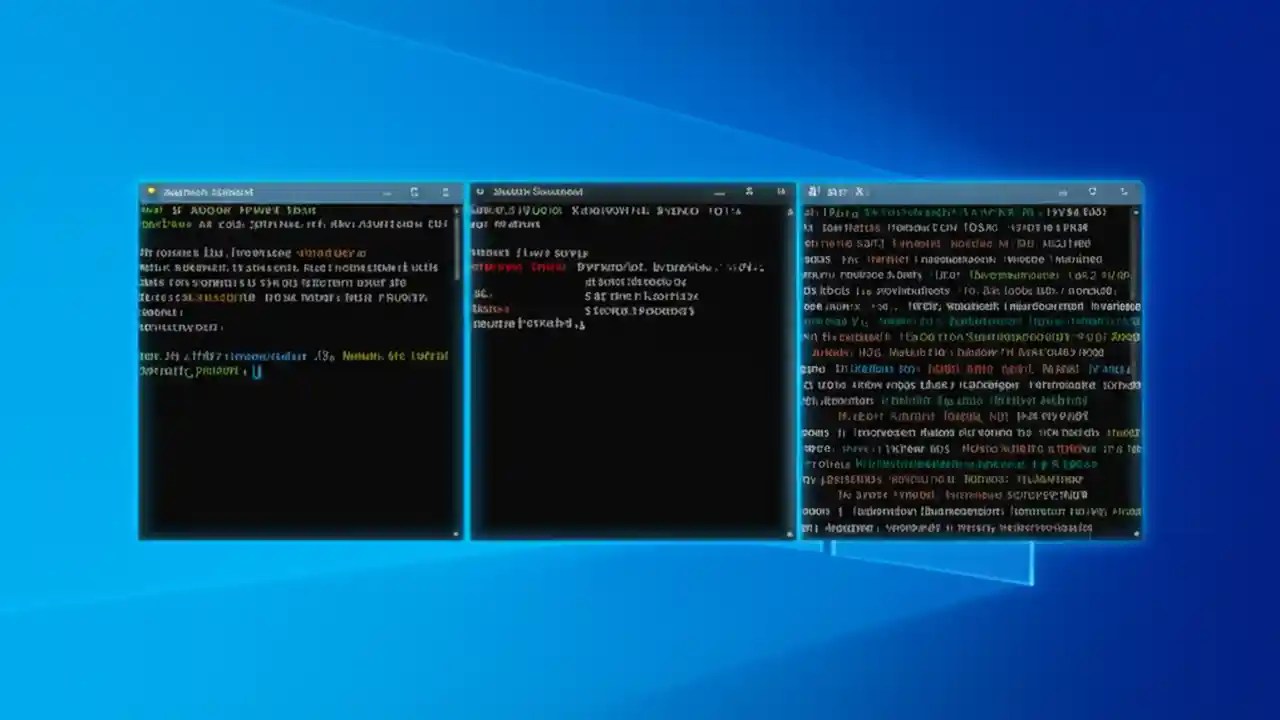Click the app icon on right terminal titlebar
1280x720 pixels.
(813, 191)
